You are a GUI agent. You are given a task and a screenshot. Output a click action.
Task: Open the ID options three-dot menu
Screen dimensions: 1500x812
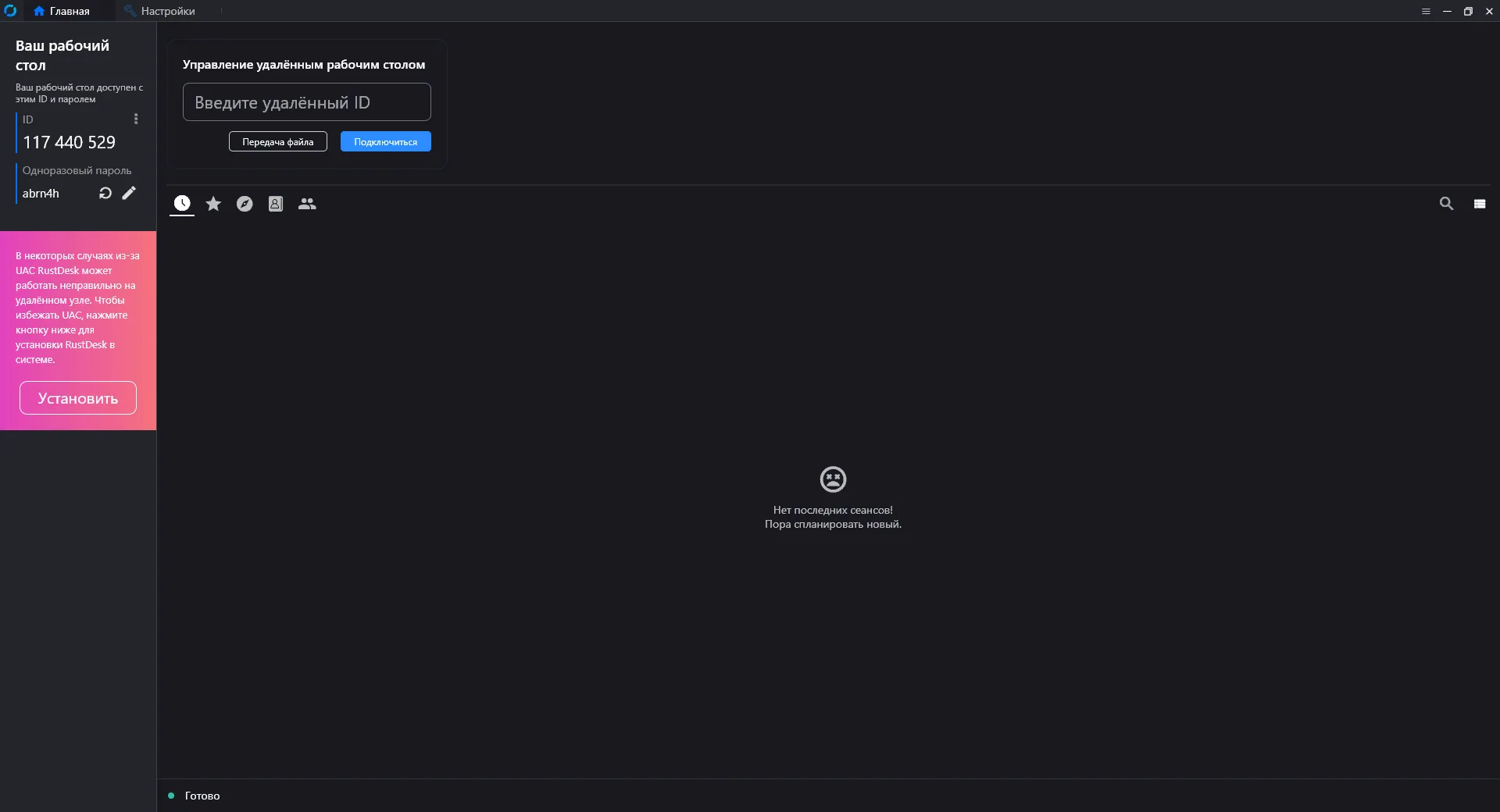click(x=136, y=119)
